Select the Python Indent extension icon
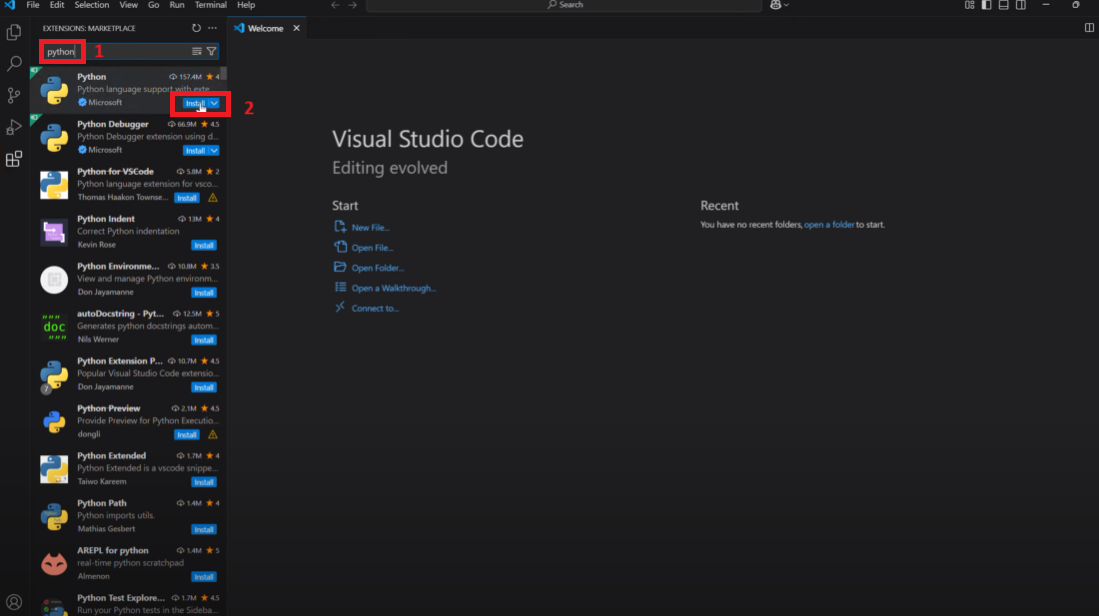The width and height of the screenshot is (1099, 616). click(54, 232)
